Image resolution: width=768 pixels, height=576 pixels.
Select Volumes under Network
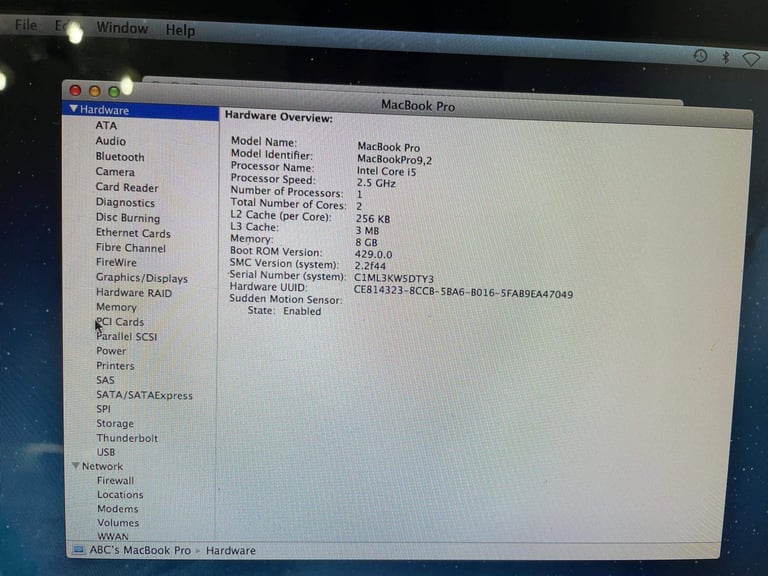[x=118, y=523]
